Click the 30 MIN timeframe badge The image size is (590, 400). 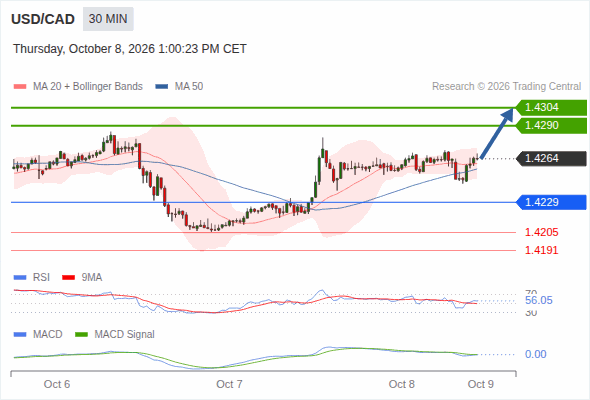pyautogui.click(x=108, y=19)
